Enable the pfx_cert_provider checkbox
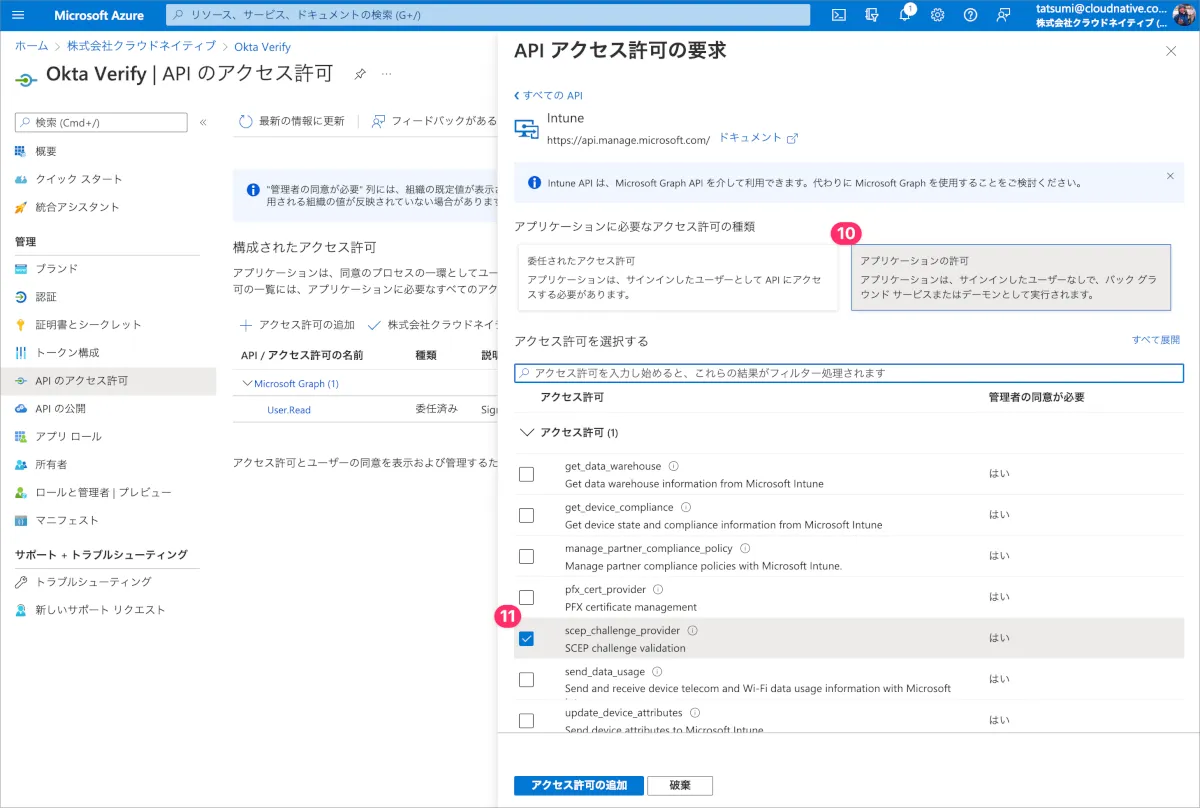Viewport: 1200px width, 808px height. point(526,597)
